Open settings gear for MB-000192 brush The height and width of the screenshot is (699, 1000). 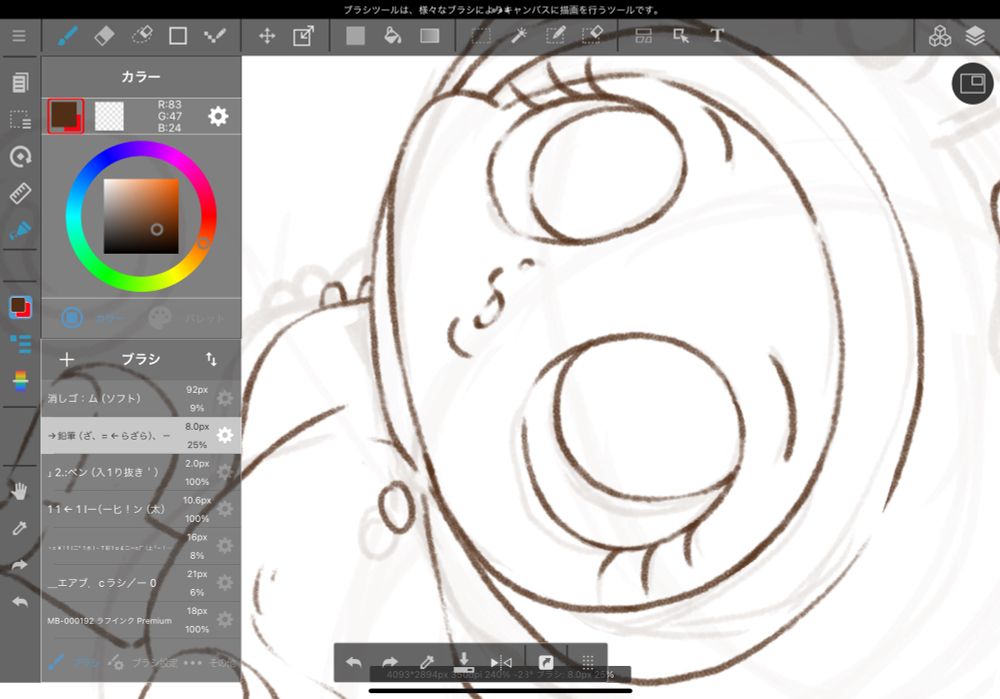(224, 620)
